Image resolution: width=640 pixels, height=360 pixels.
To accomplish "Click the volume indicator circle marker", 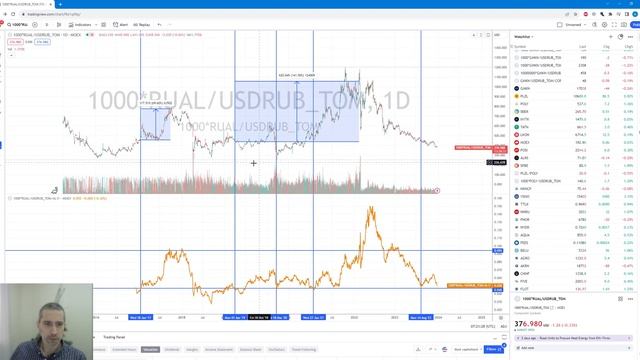I will tap(437, 191).
